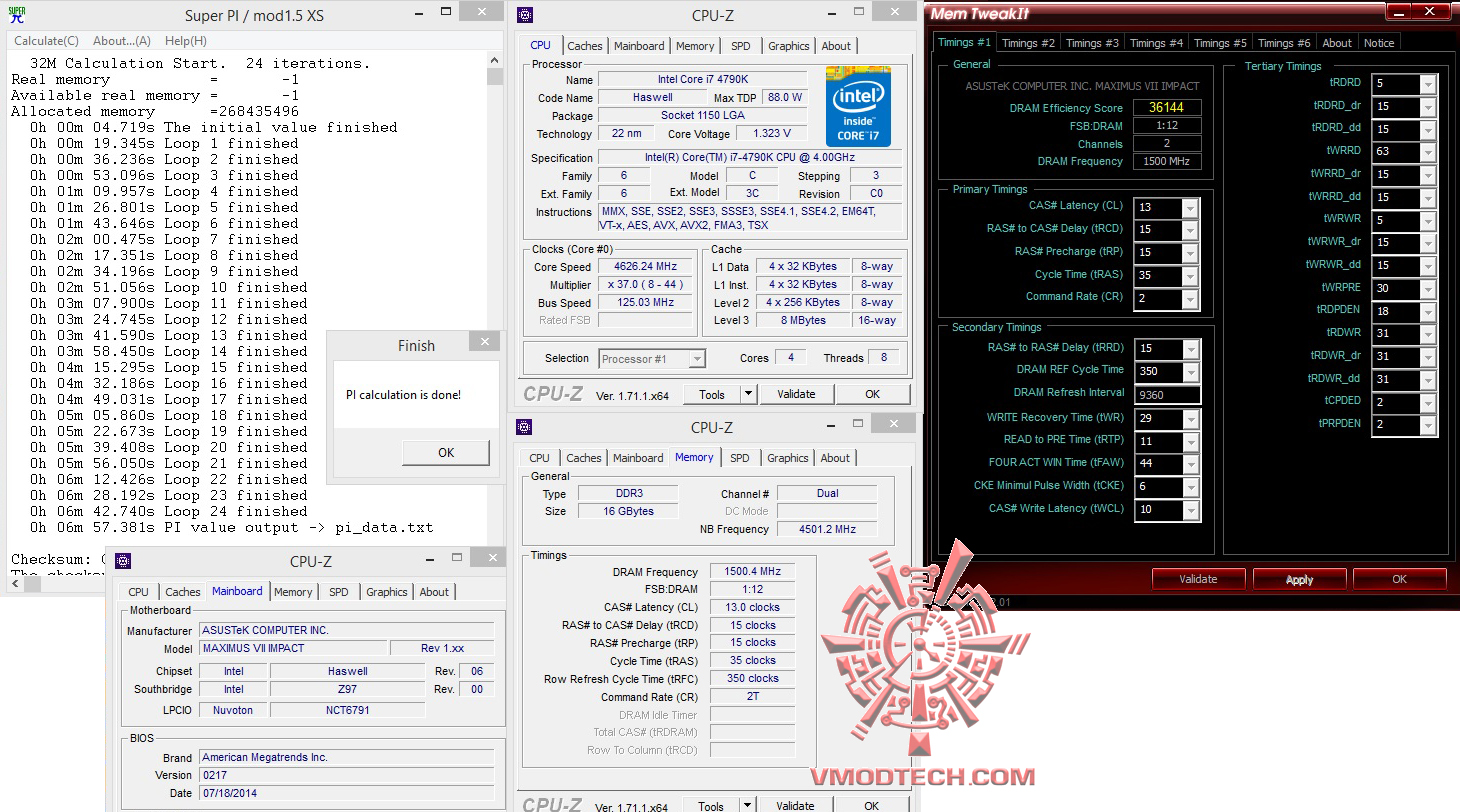Open the READ to PRE Time (tRTP) dropdown

pyautogui.click(x=1190, y=441)
